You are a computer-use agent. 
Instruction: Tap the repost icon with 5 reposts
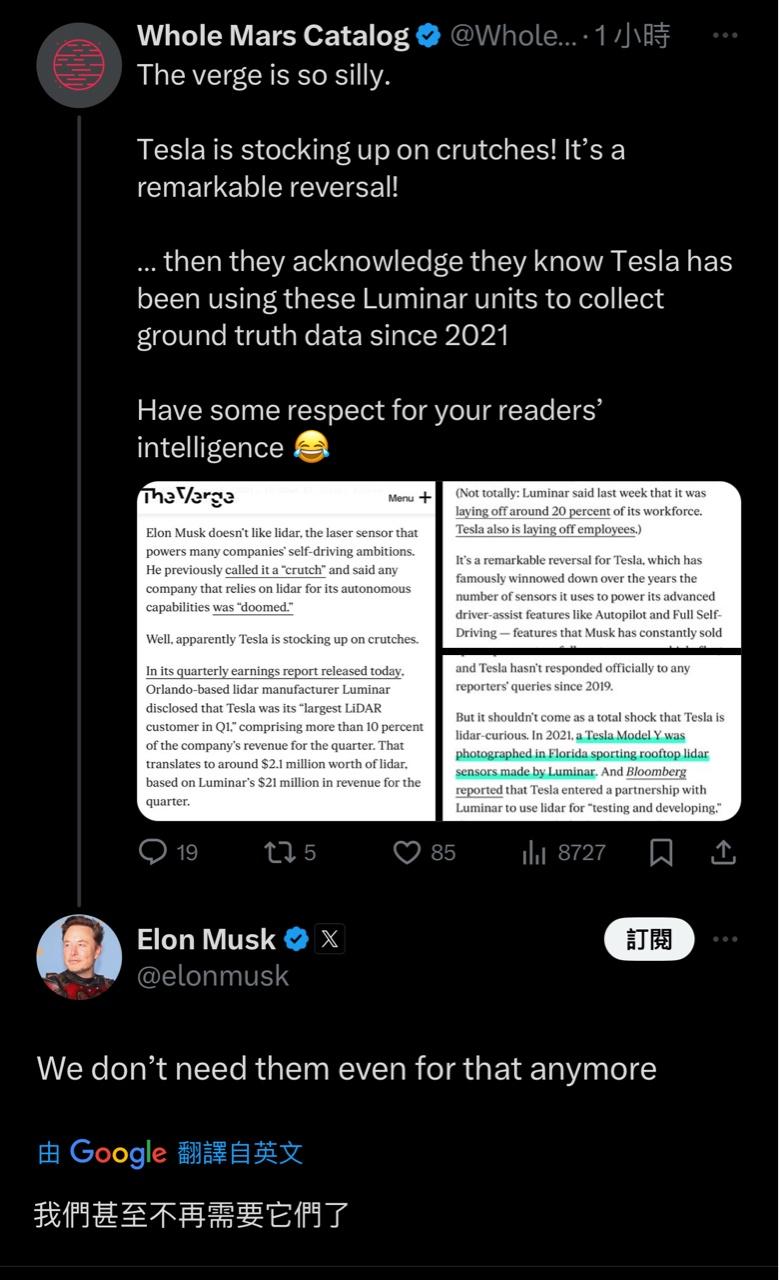click(x=277, y=852)
